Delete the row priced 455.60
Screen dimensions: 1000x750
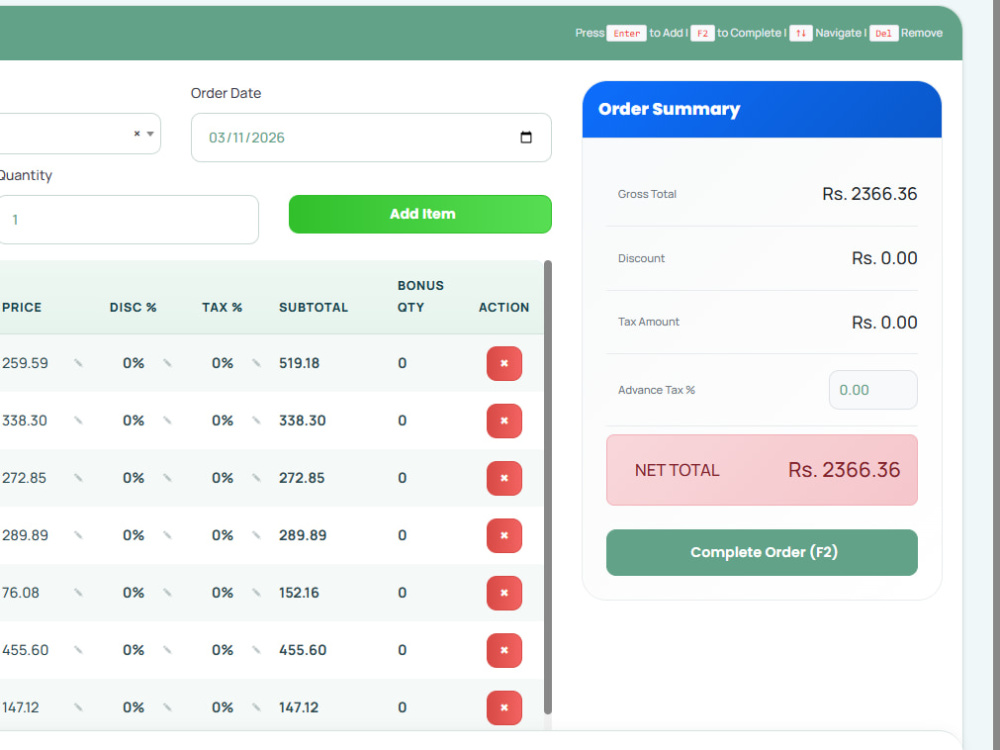504,651
